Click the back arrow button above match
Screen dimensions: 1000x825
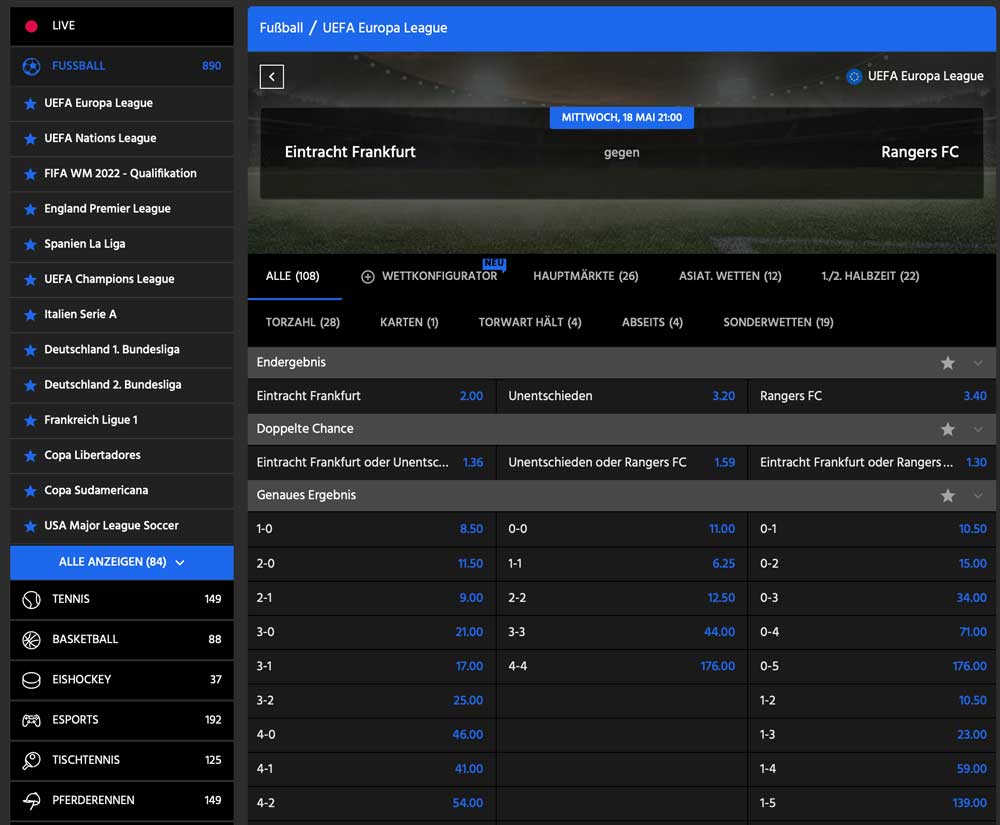coord(272,77)
